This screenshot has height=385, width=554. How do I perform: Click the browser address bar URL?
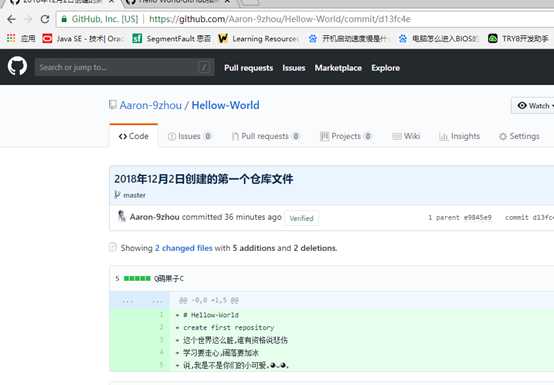pos(279,19)
